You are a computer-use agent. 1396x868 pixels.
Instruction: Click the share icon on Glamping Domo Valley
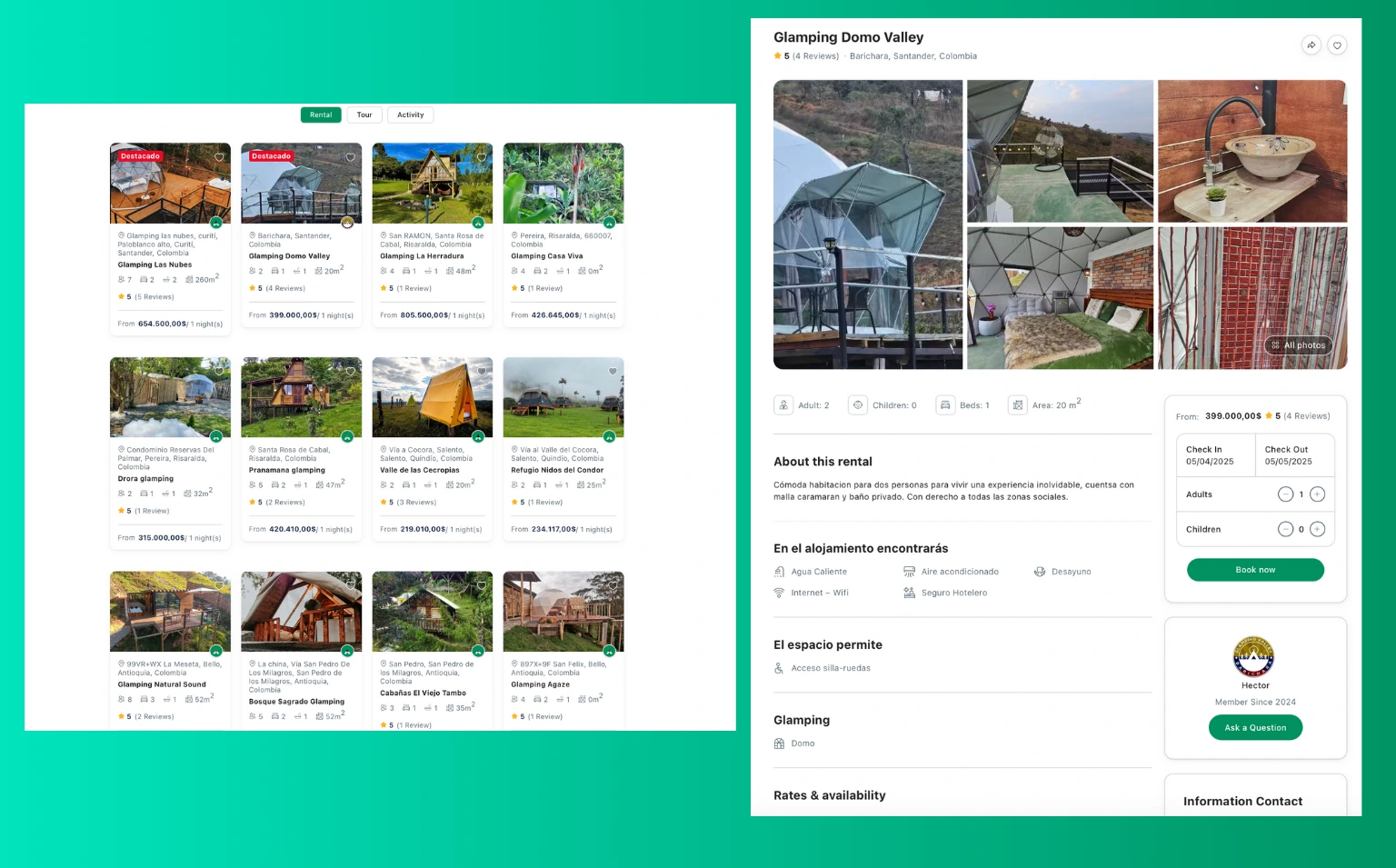click(1311, 45)
